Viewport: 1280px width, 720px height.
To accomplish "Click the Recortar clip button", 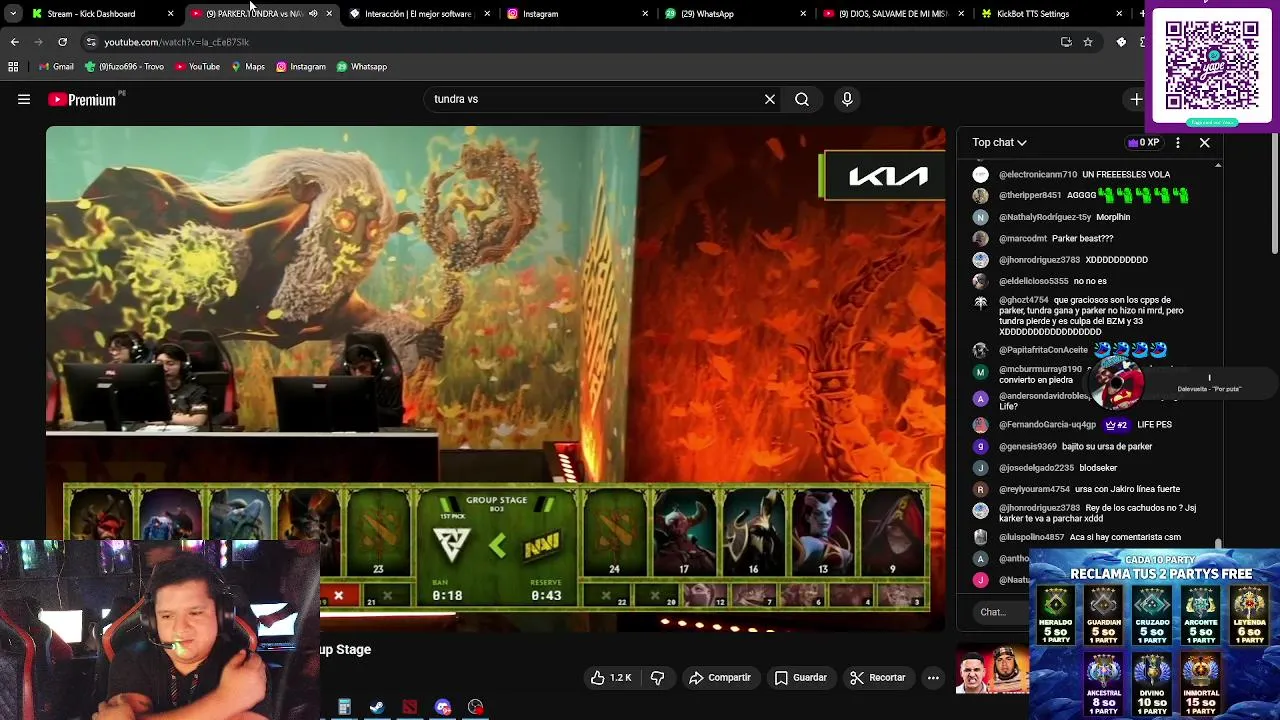I will click(878, 677).
